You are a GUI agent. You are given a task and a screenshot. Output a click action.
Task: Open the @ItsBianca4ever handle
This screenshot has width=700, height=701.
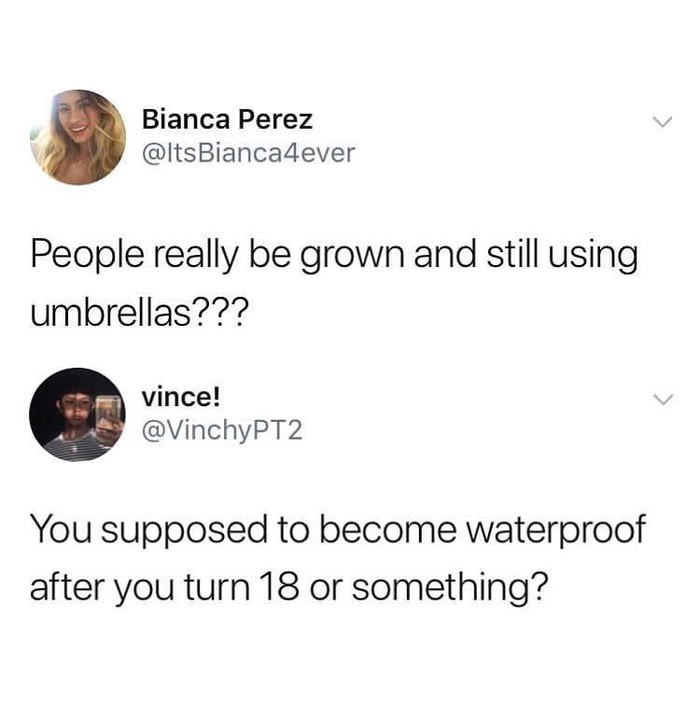tap(248, 153)
